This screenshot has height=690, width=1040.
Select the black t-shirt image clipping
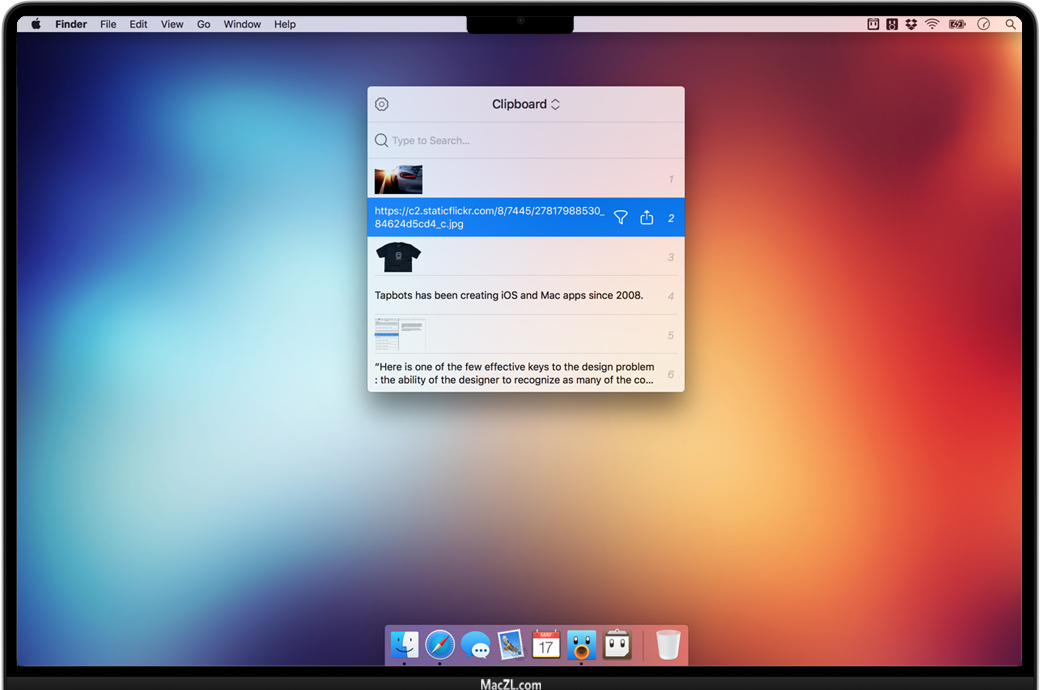[399, 257]
